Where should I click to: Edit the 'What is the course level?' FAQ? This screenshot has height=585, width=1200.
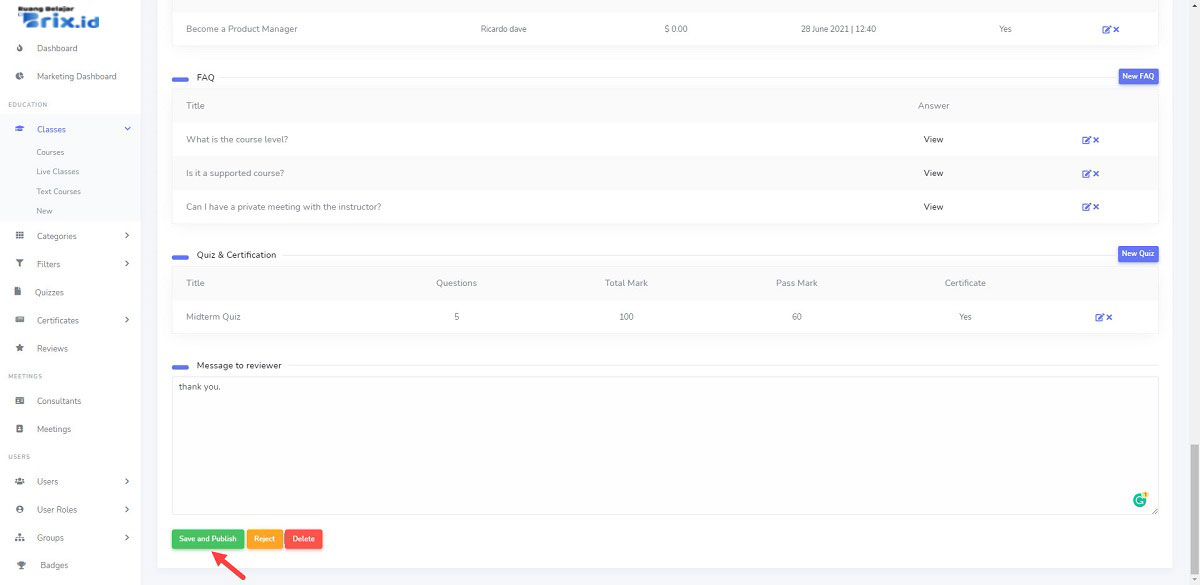coord(1086,140)
